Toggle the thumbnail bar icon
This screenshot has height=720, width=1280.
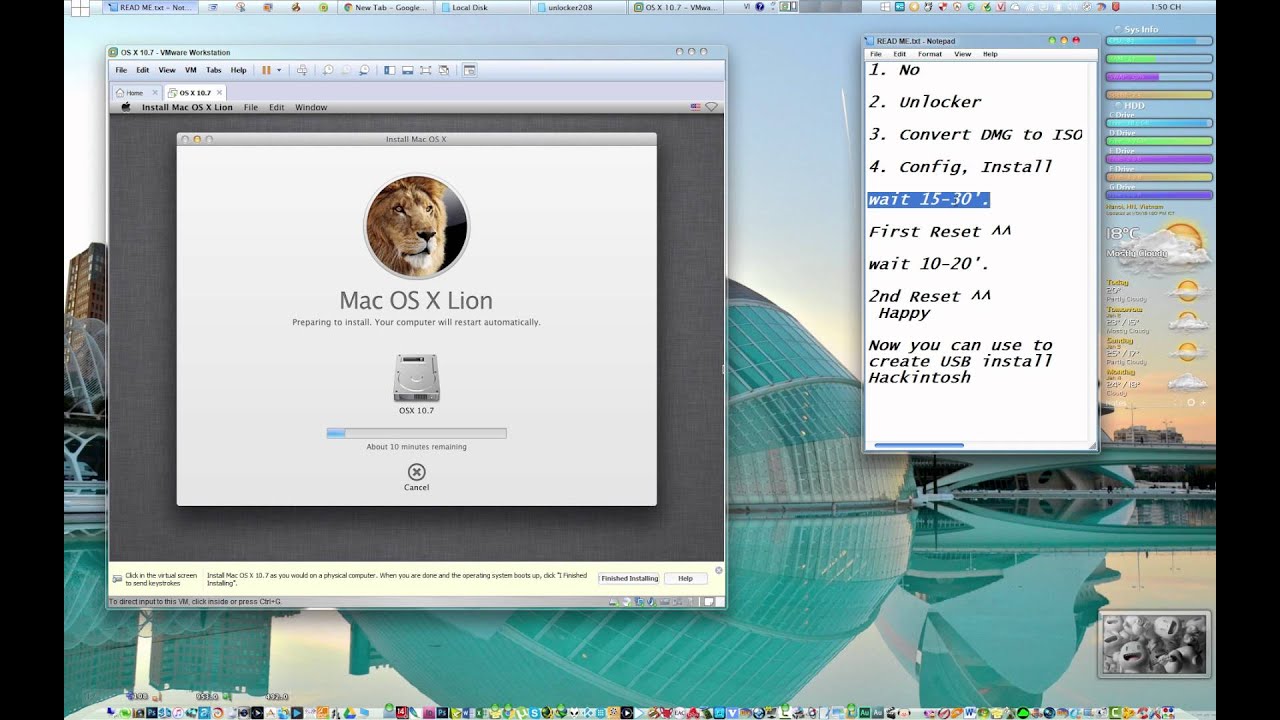coord(408,70)
